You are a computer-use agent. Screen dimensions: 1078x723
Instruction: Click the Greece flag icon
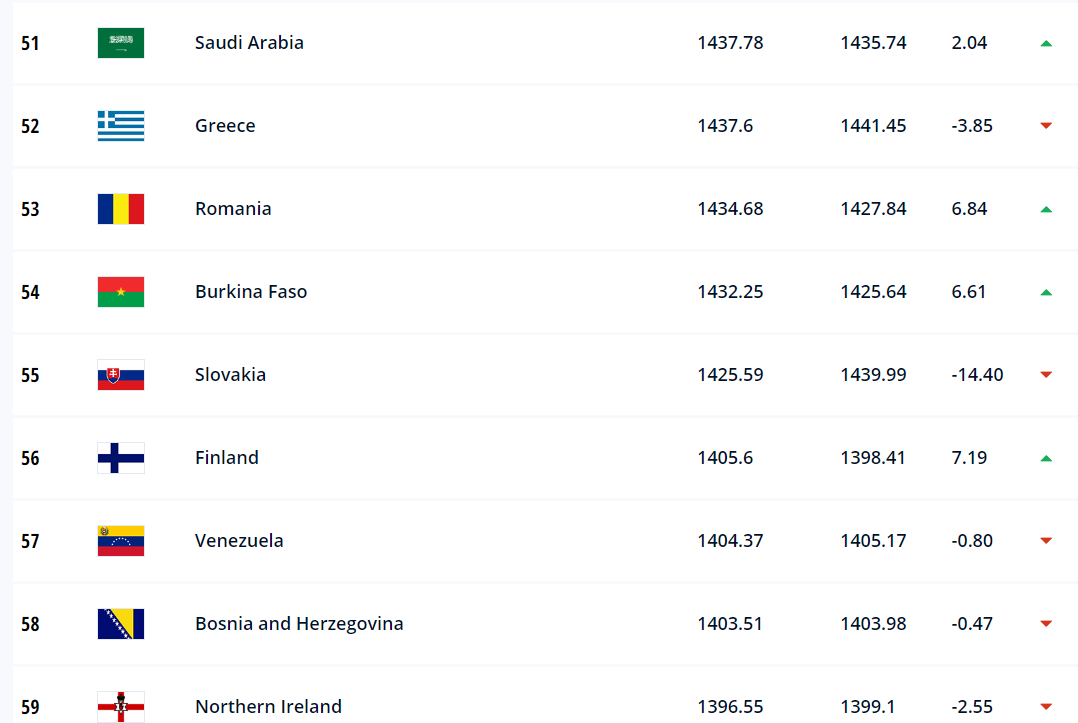click(x=121, y=126)
